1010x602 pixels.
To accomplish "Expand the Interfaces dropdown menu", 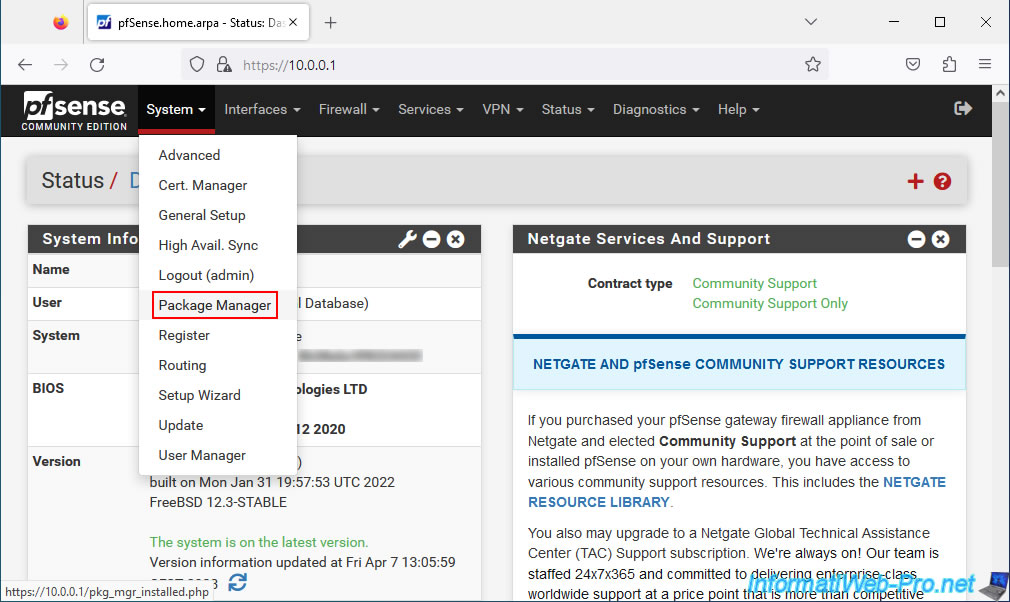I will click(262, 109).
